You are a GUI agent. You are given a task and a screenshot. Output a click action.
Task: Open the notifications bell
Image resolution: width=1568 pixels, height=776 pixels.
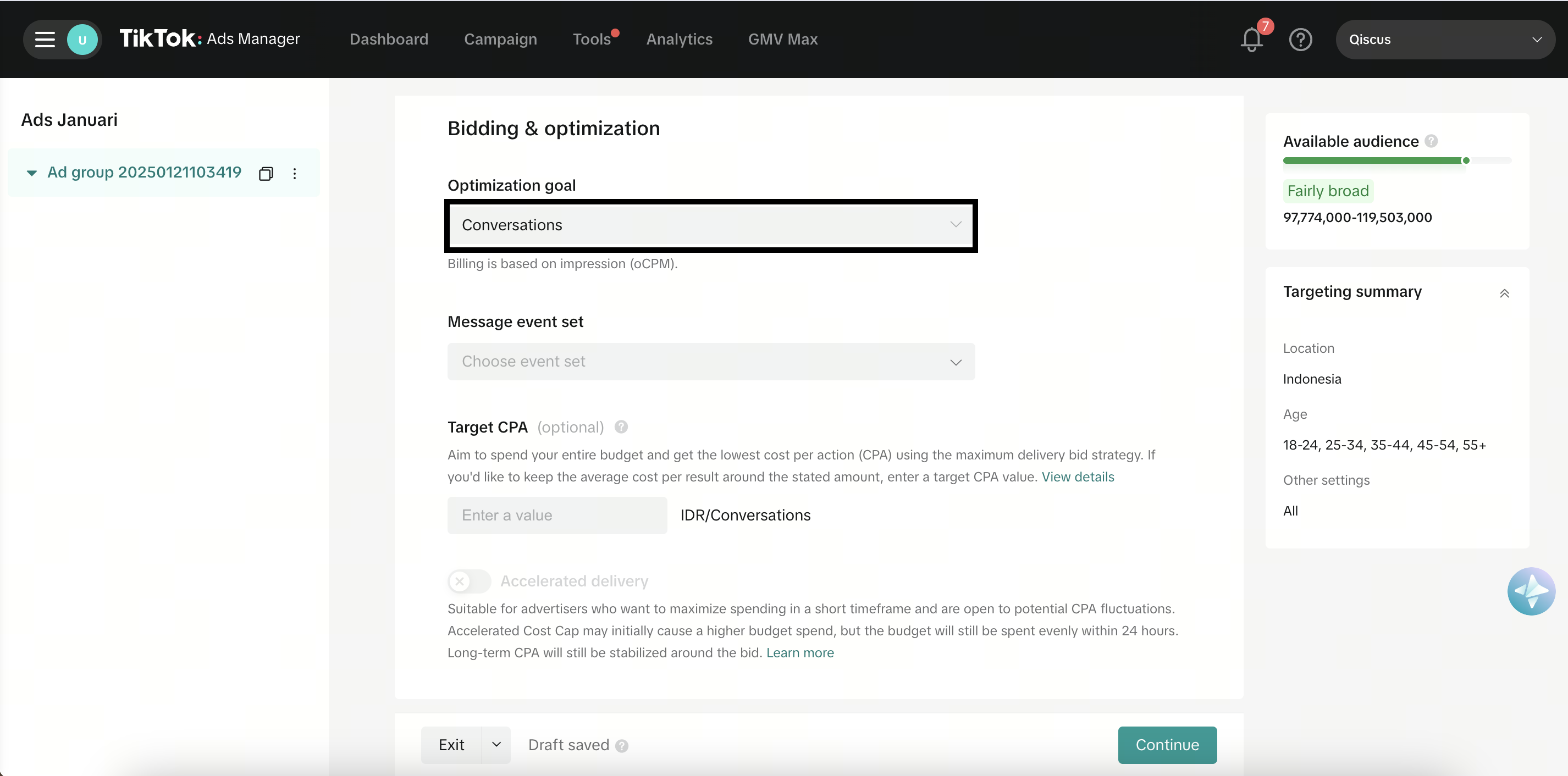tap(1251, 40)
